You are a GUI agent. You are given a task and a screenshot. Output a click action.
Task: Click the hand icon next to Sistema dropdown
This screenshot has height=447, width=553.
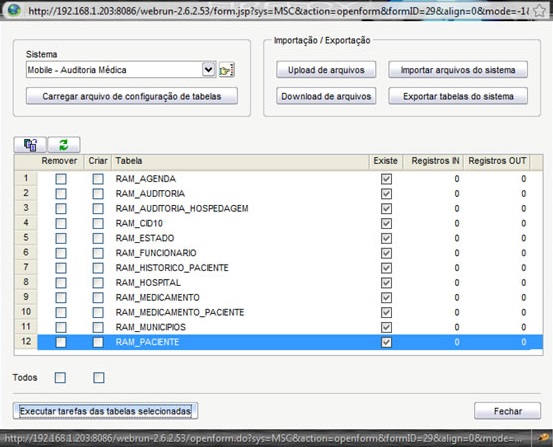pyautogui.click(x=226, y=70)
